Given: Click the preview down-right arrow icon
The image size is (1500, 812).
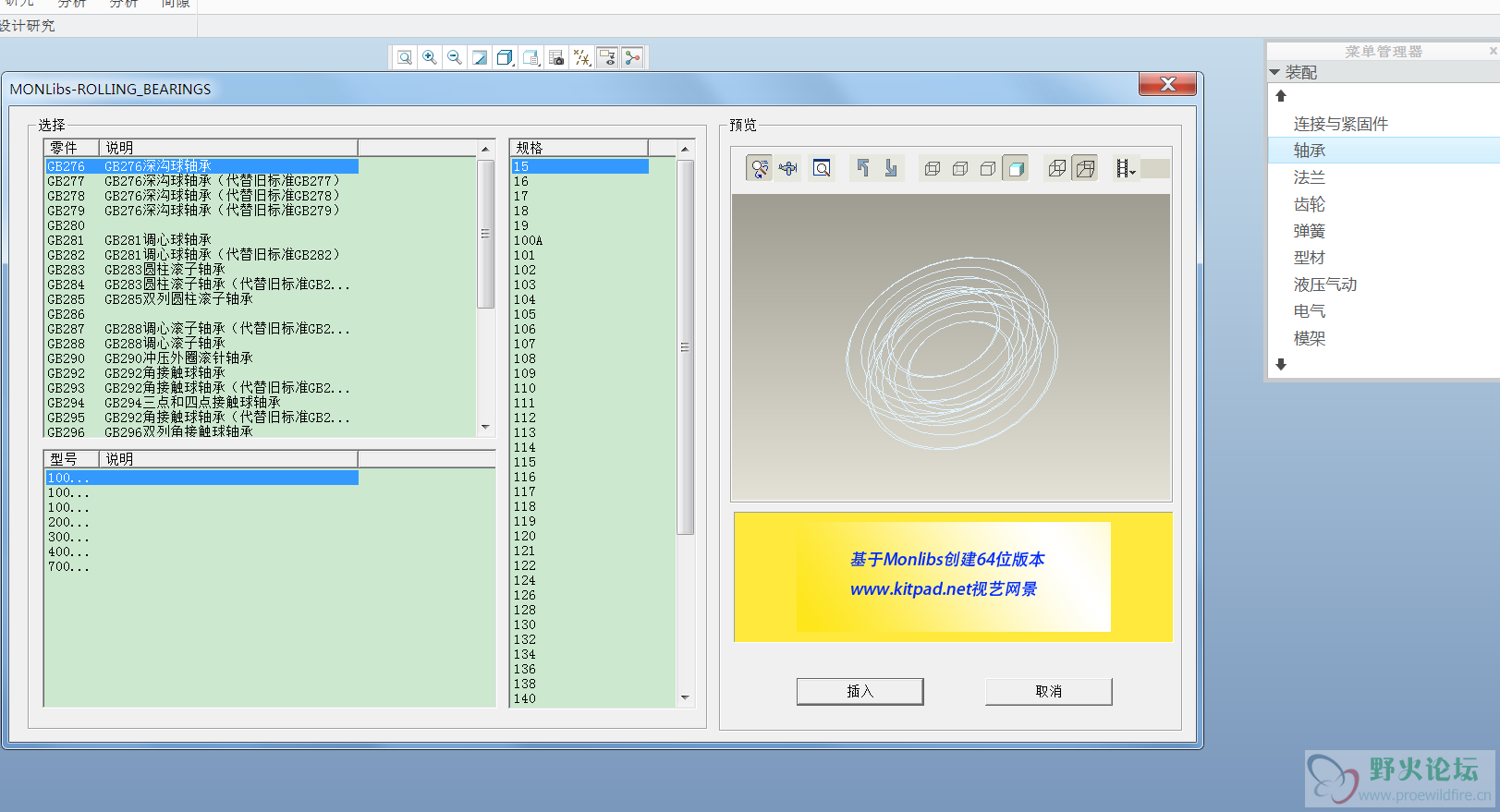Looking at the screenshot, I should pos(890,168).
